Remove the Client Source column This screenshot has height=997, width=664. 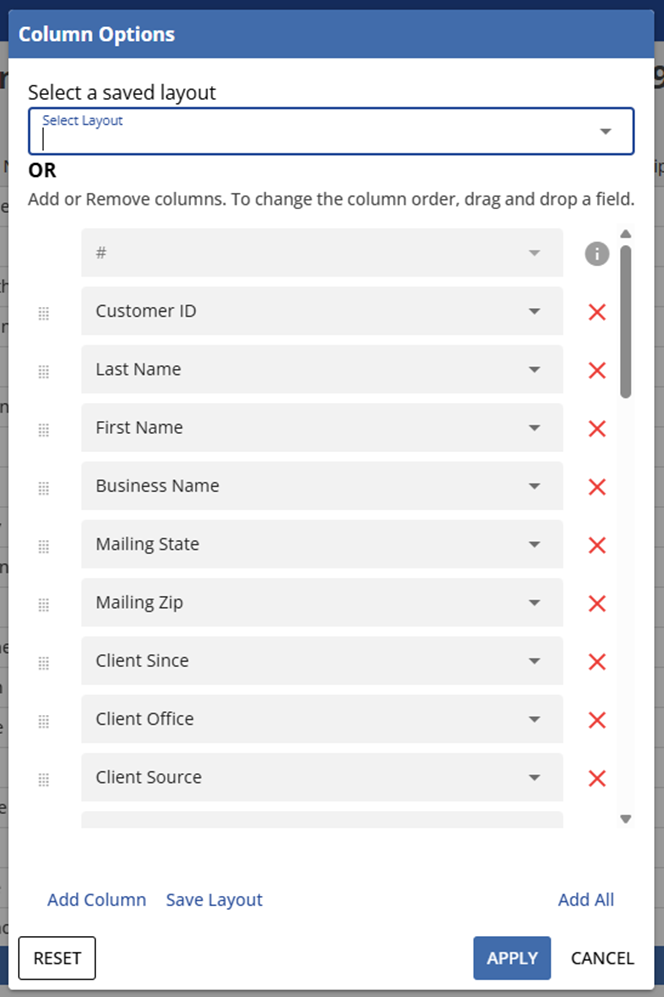596,778
